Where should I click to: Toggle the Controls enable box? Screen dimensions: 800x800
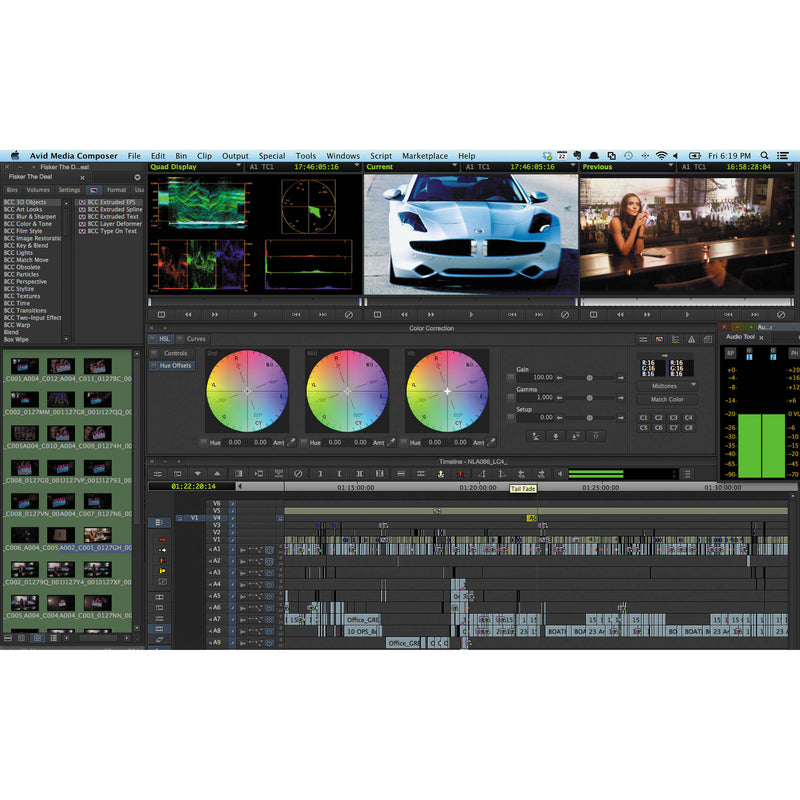(x=154, y=353)
